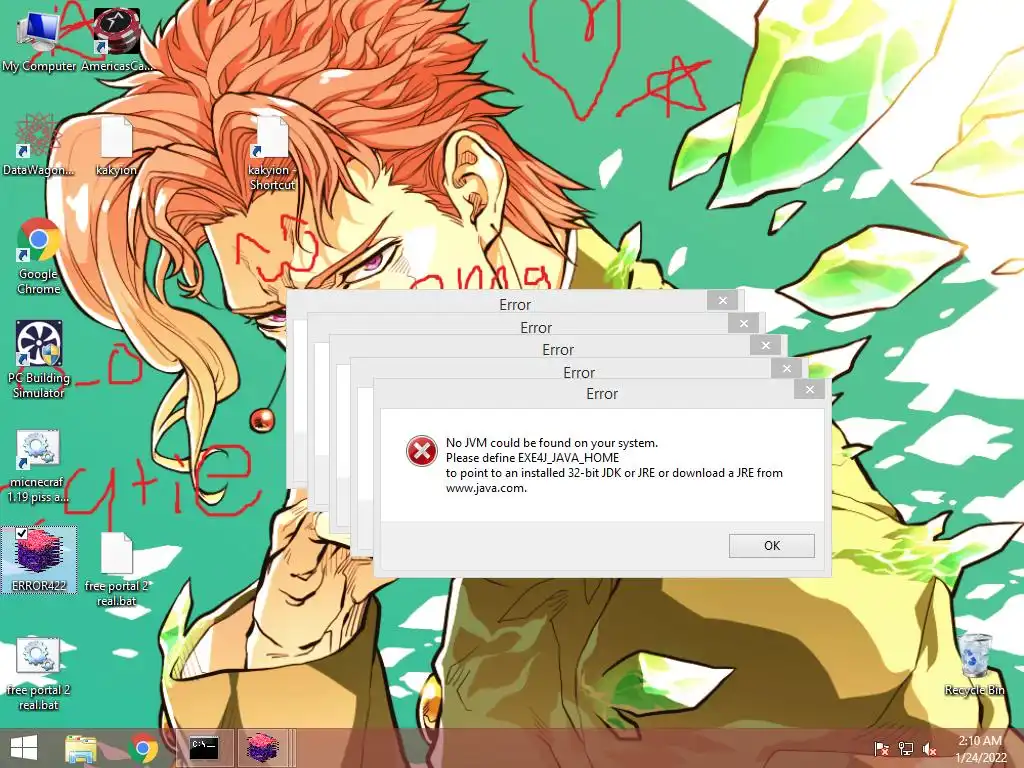The width and height of the screenshot is (1024, 768).
Task: Close the second Error dialog behind front
Action: click(x=787, y=368)
